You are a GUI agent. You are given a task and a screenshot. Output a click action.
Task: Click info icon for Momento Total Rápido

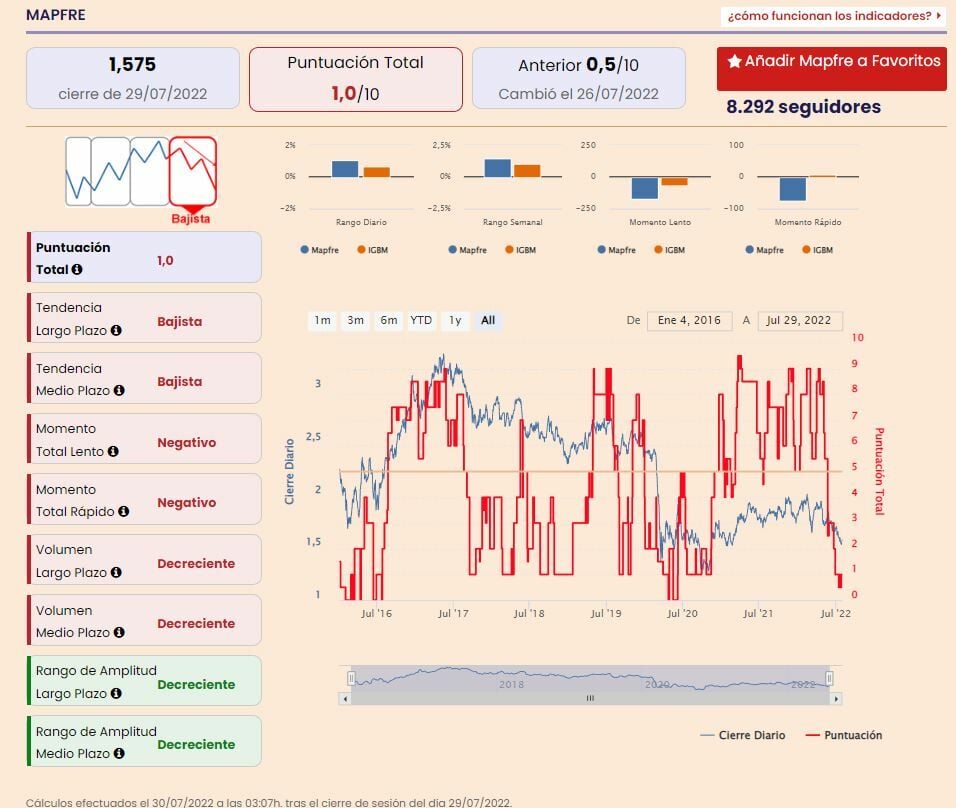pyautogui.click(x=124, y=511)
